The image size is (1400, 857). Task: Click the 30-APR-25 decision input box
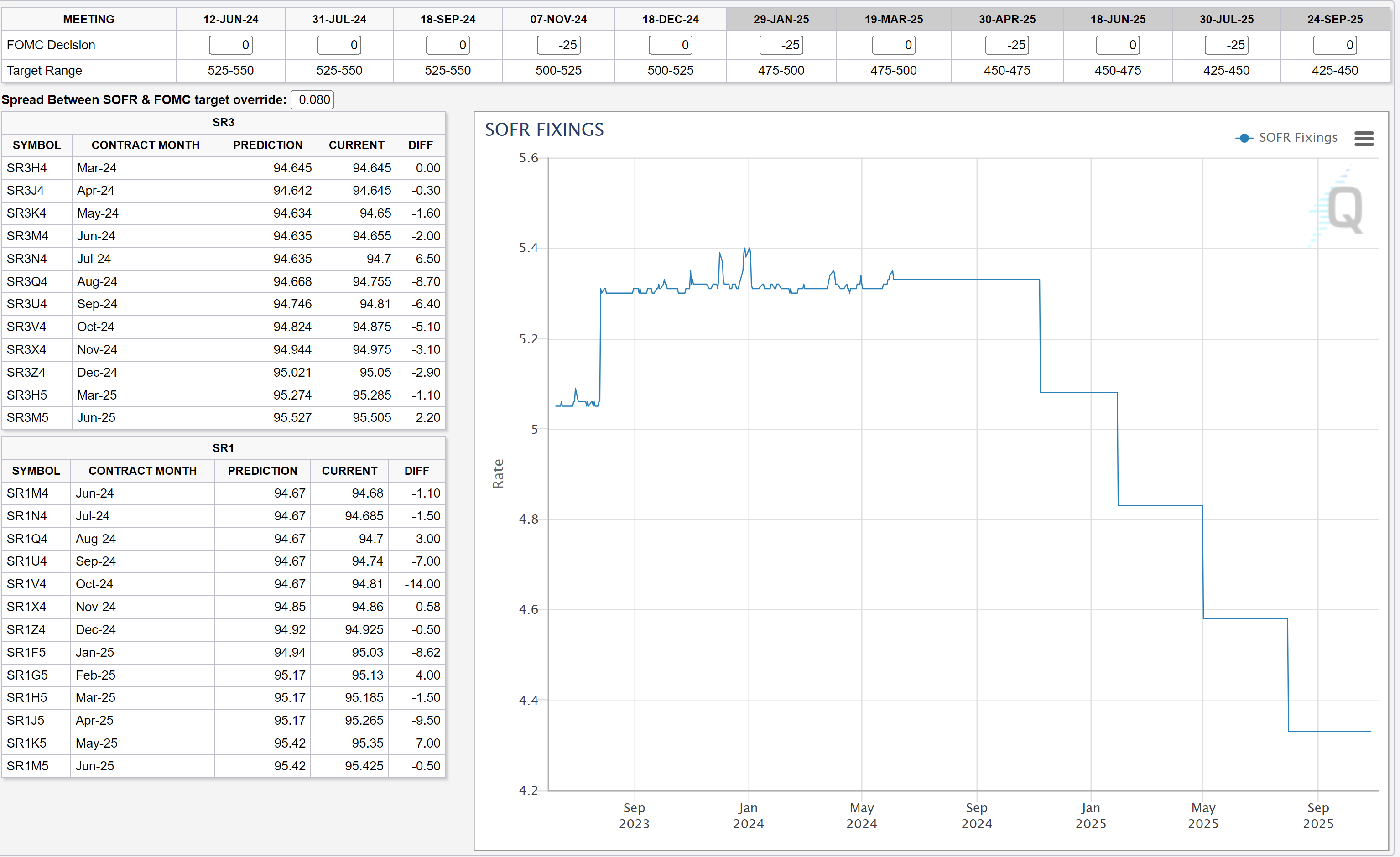[x=1007, y=45]
